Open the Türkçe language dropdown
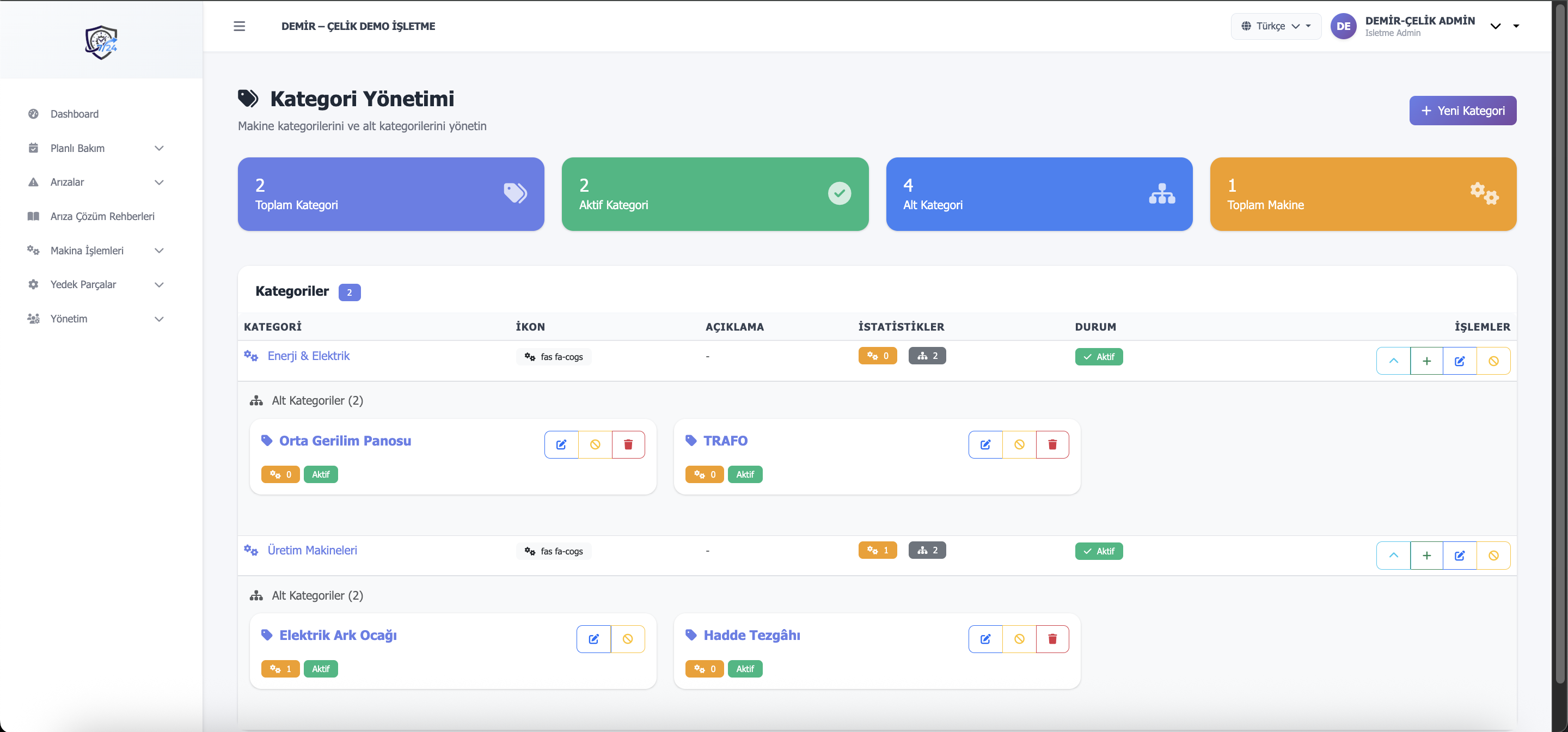 tap(1275, 26)
